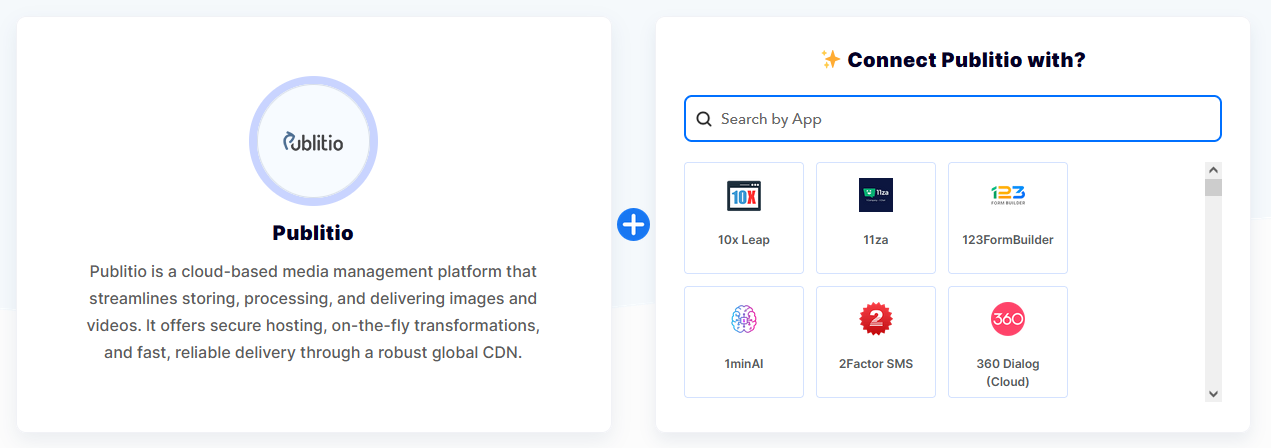Click the 10x Leap label
Screen dimensions: 1271x448
point(744,240)
